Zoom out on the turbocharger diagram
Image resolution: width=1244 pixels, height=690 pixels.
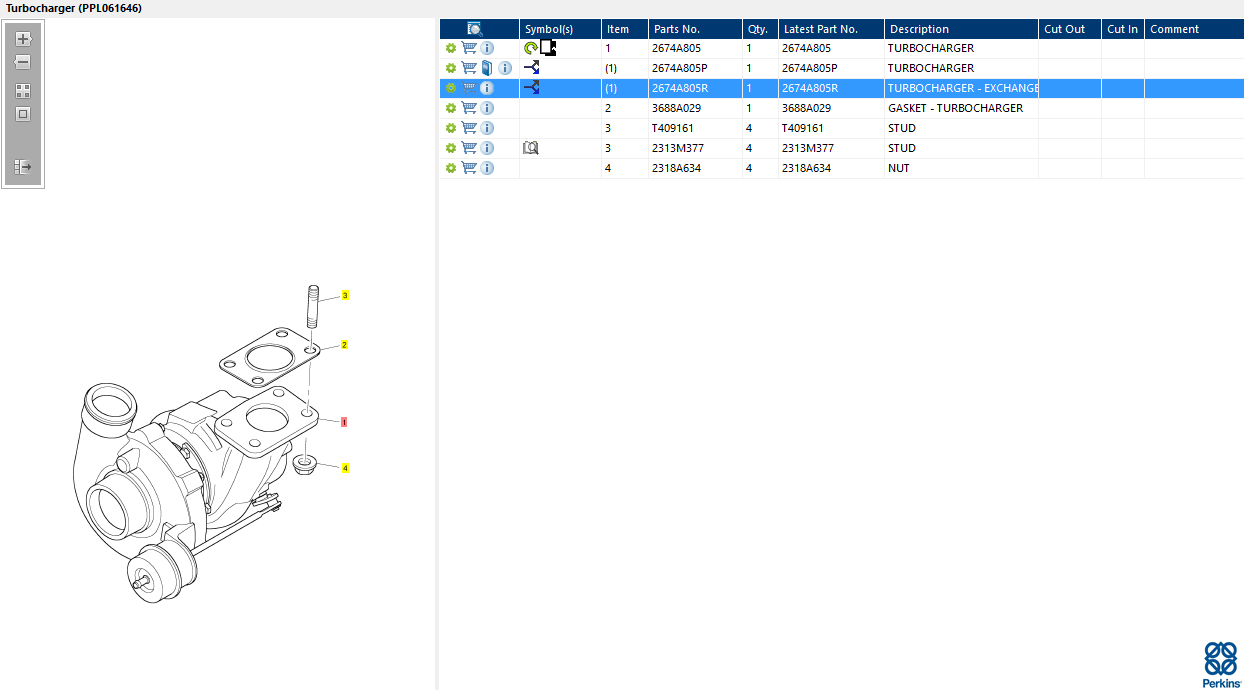tap(23, 62)
